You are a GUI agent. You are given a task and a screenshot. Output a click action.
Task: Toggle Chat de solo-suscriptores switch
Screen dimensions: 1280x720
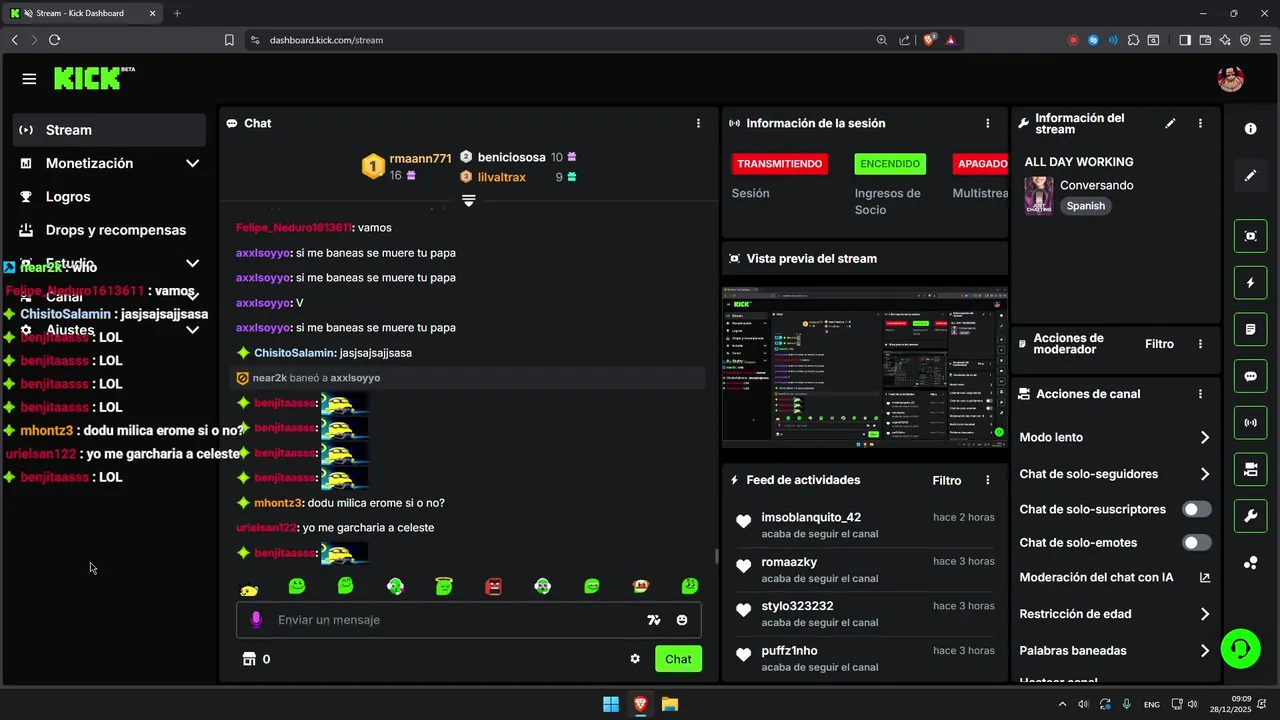[x=1197, y=509]
